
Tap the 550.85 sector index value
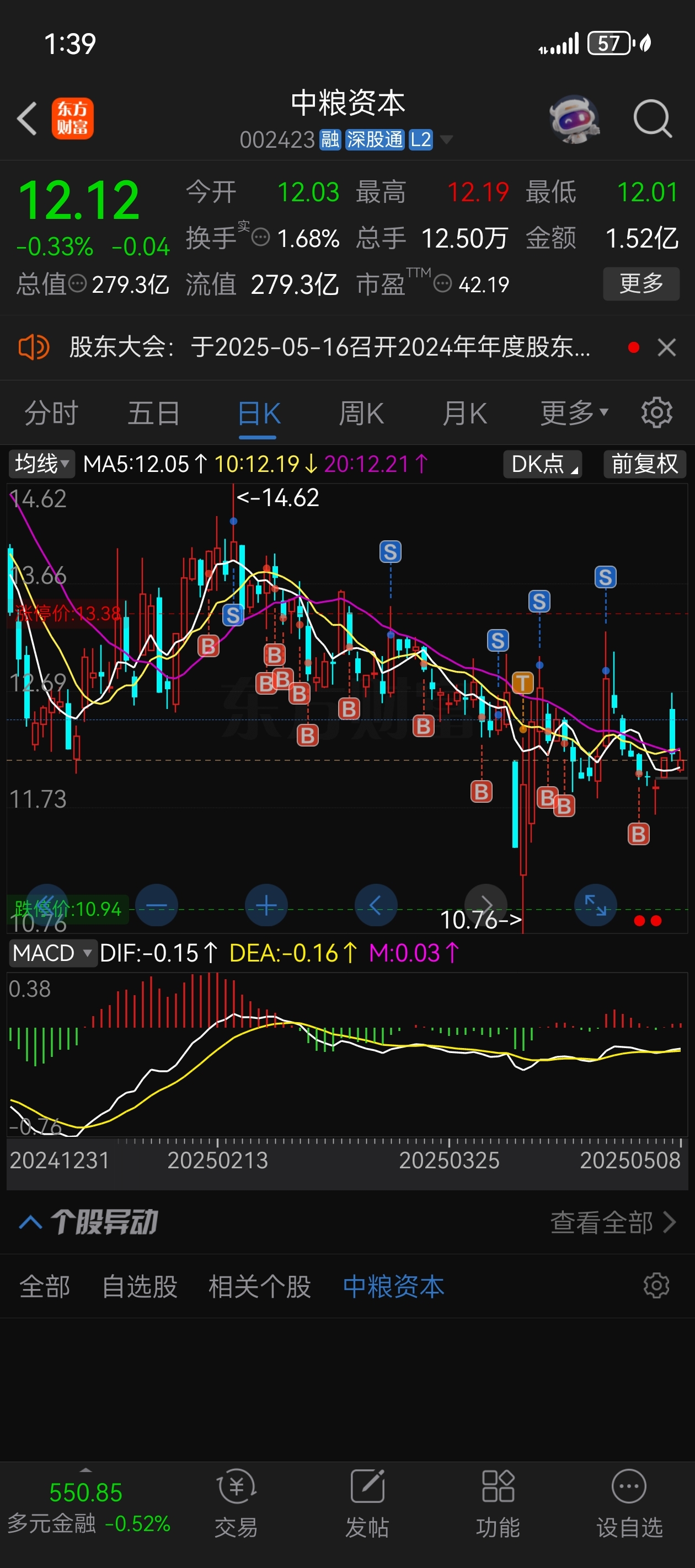(86, 1492)
